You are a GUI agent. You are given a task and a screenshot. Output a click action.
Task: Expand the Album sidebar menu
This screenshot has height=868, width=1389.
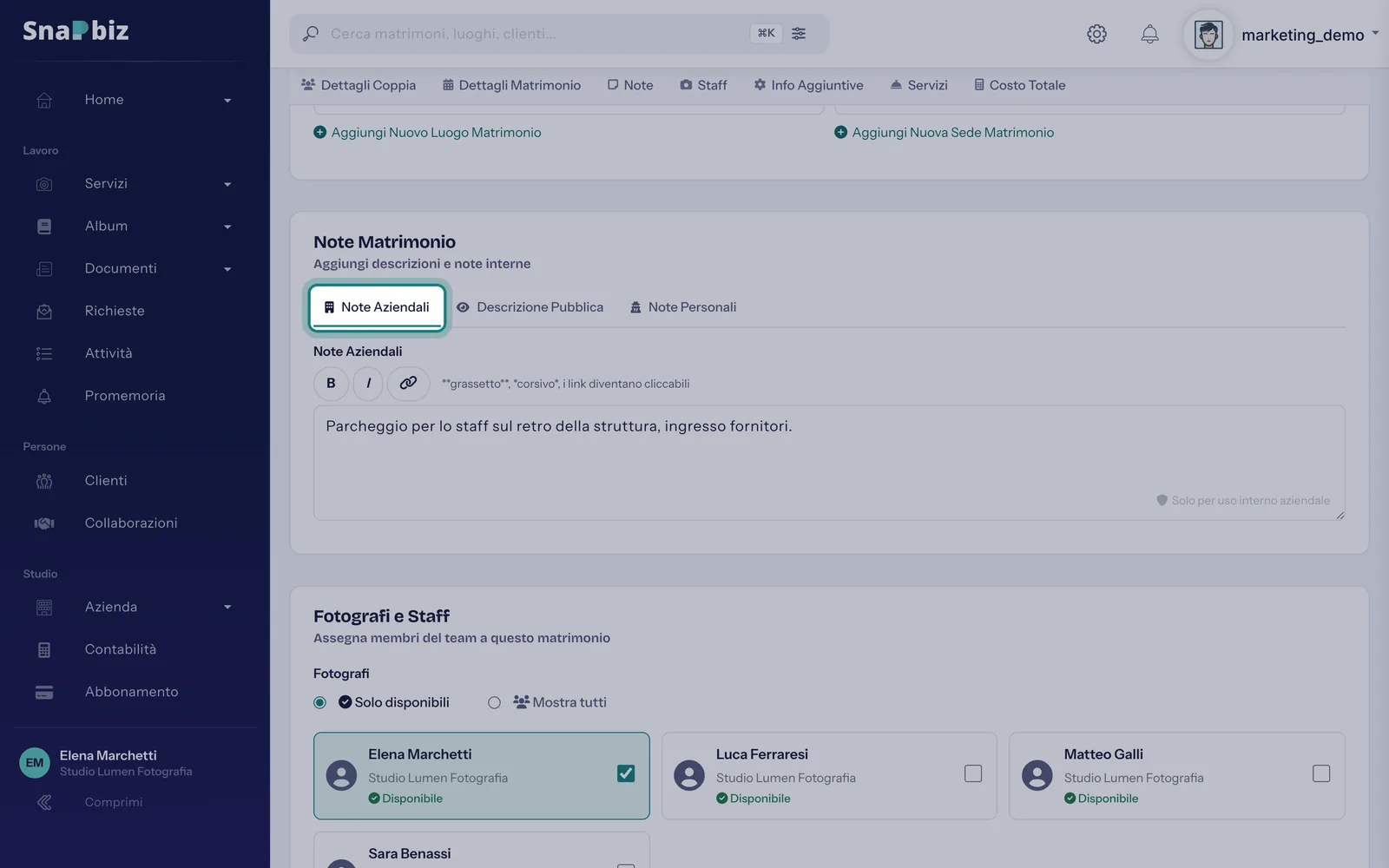pos(227,227)
